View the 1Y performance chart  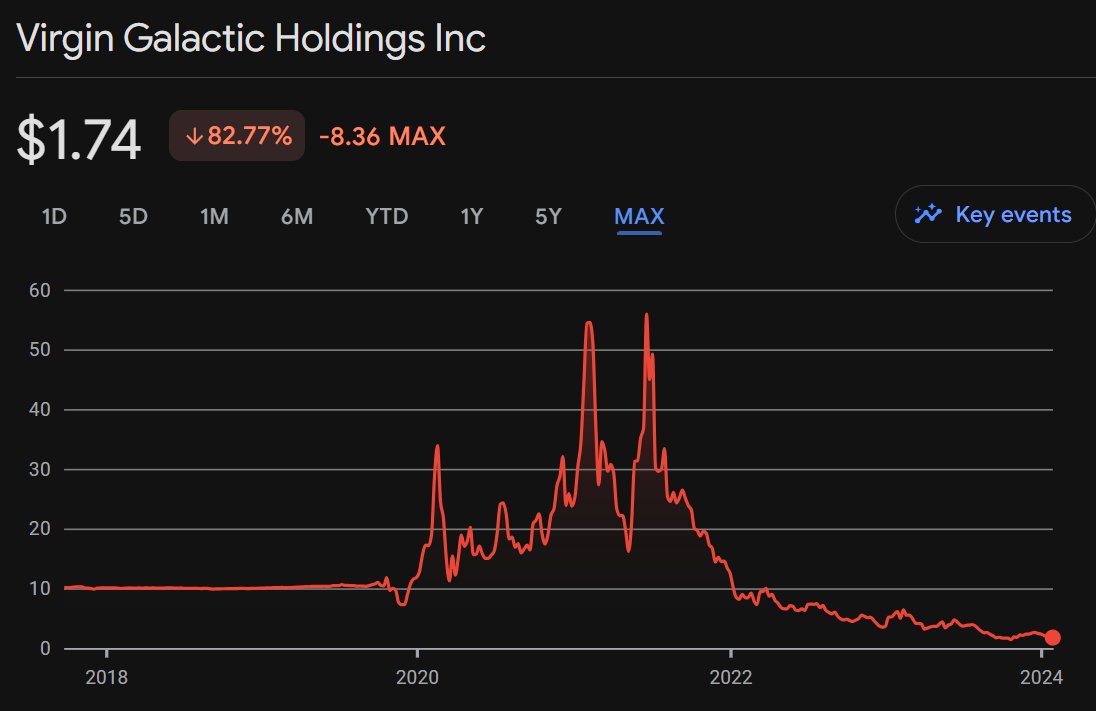(x=470, y=215)
